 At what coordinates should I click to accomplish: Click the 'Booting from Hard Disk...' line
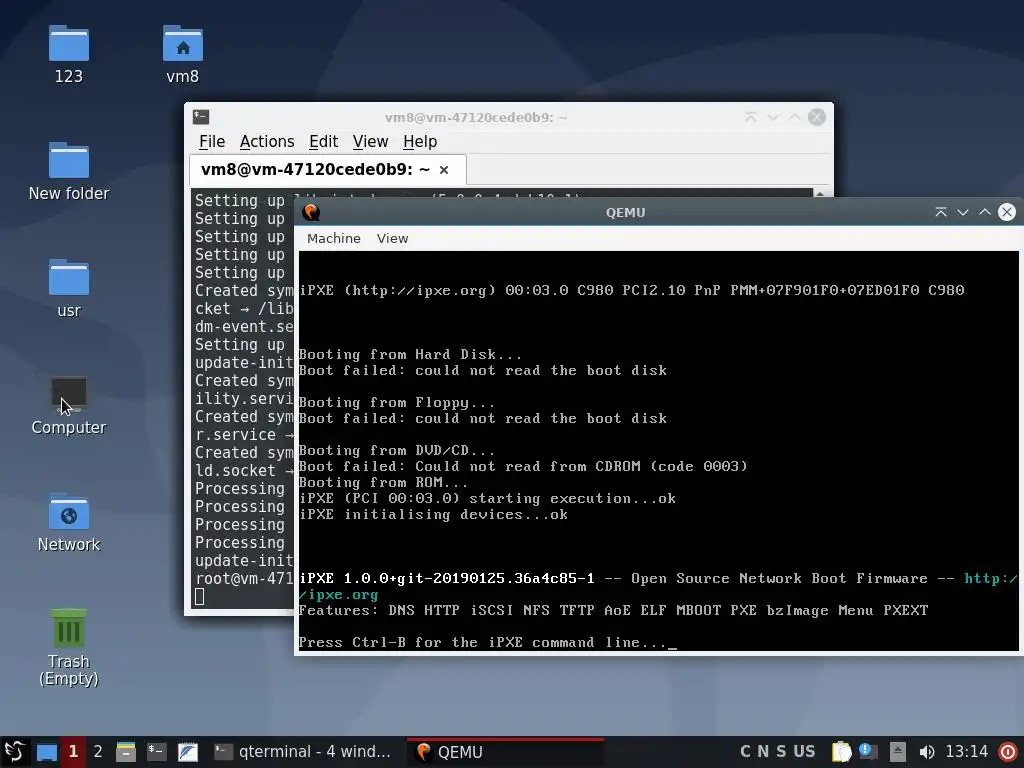tap(410, 355)
